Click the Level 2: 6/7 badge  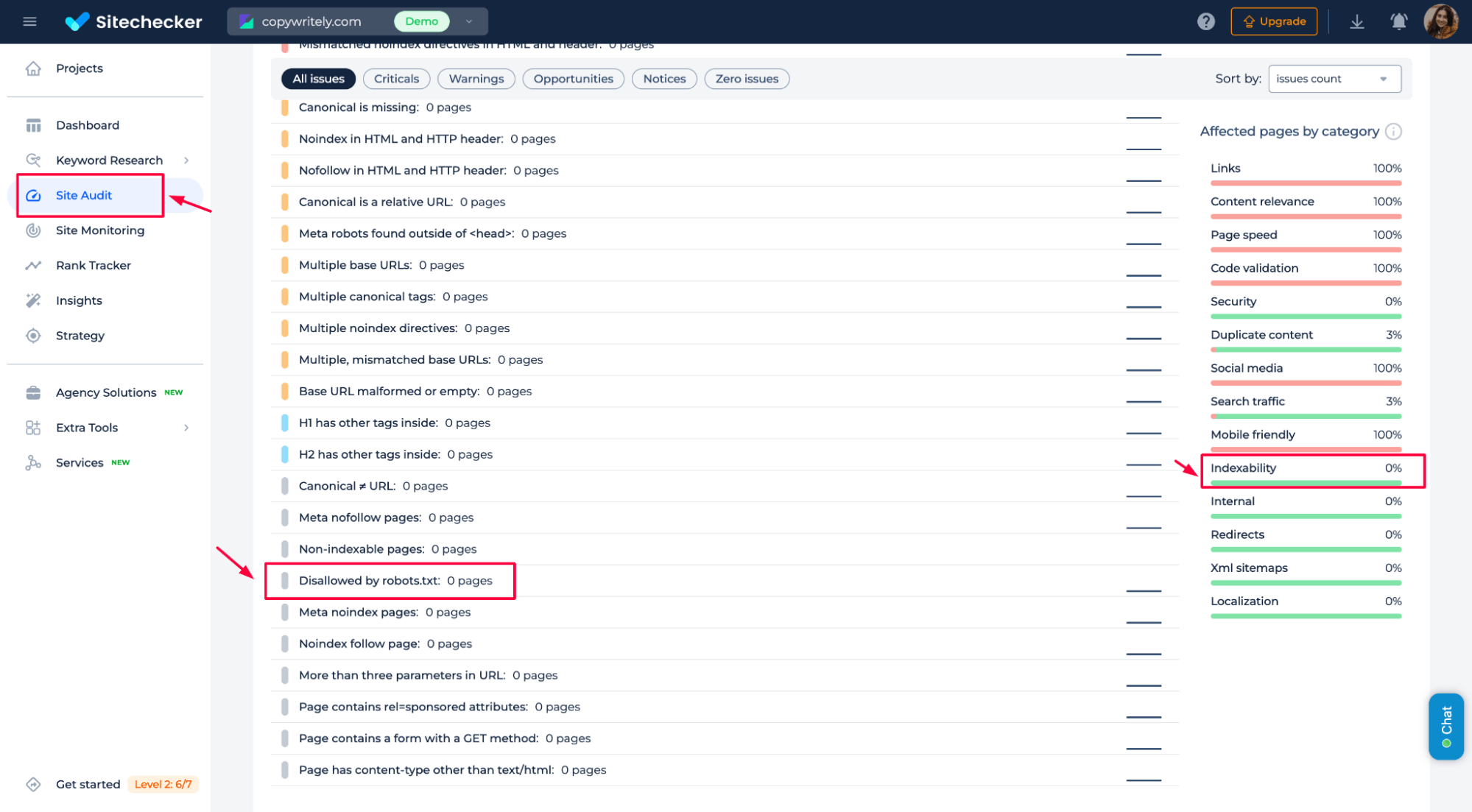163,784
